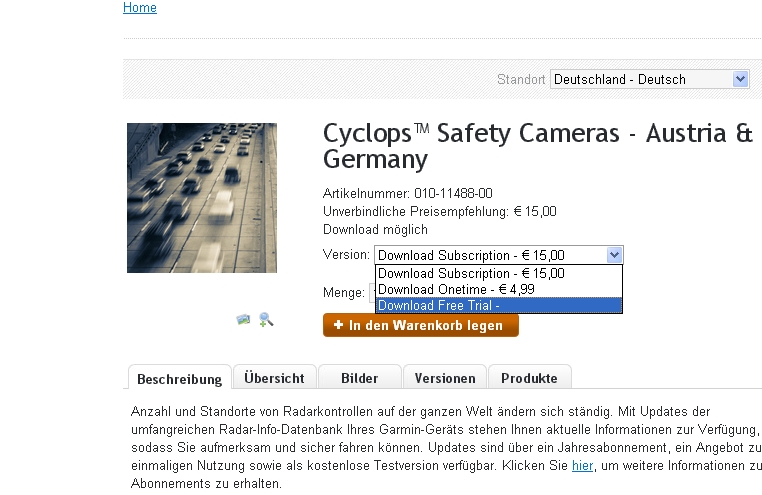Open the Produkte tab

point(529,378)
